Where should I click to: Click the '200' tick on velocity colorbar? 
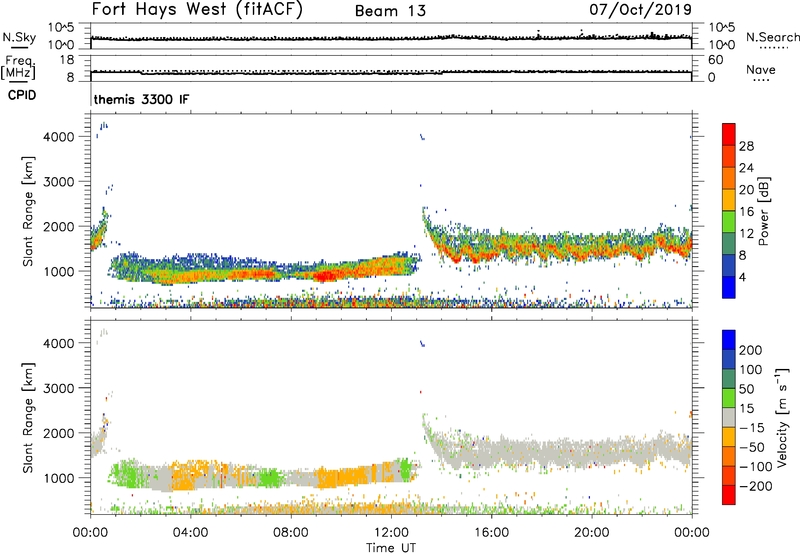tap(751, 350)
